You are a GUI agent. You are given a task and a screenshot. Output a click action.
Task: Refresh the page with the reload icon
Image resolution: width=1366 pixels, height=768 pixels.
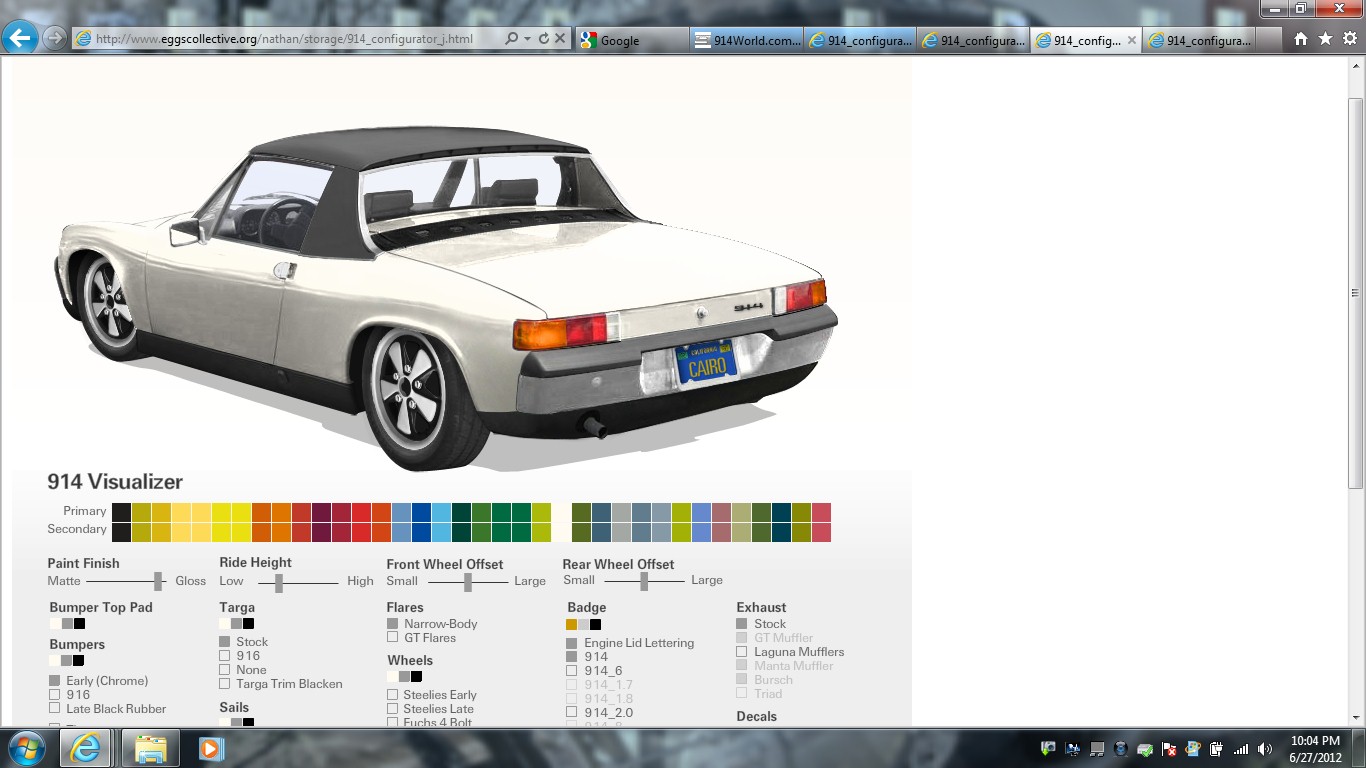point(543,39)
